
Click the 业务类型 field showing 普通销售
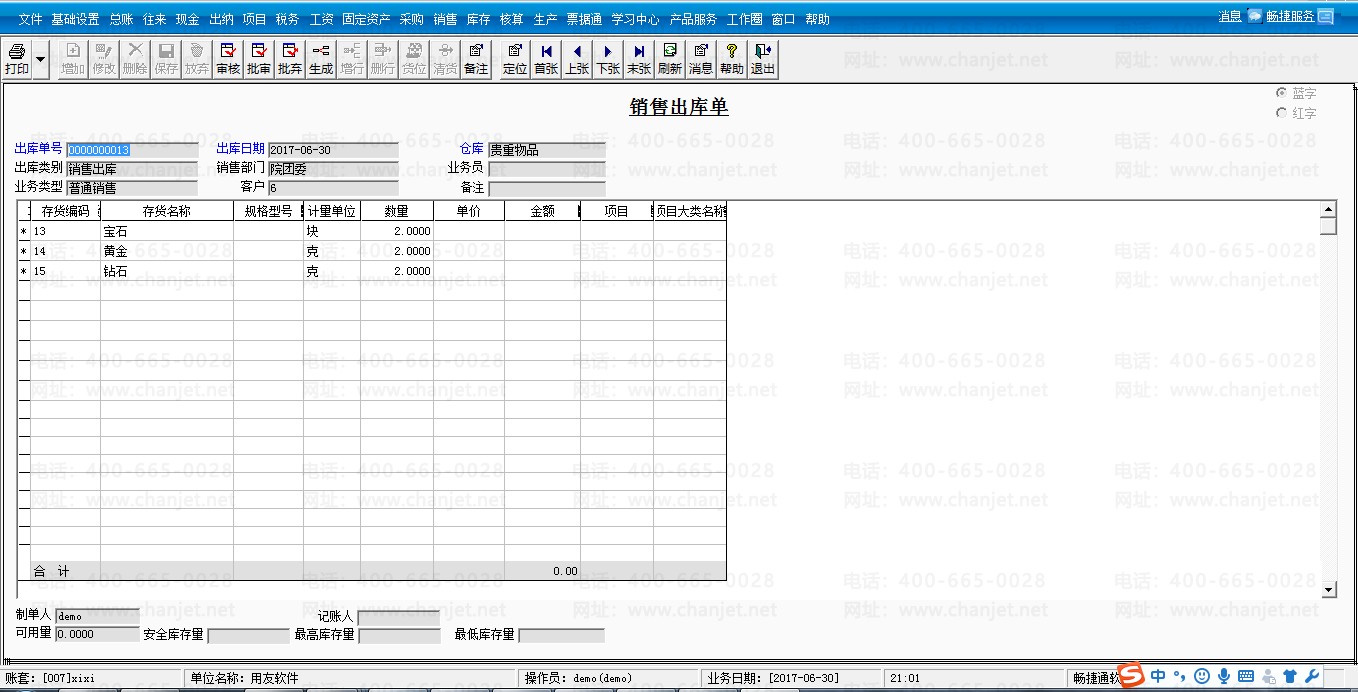tap(131, 188)
